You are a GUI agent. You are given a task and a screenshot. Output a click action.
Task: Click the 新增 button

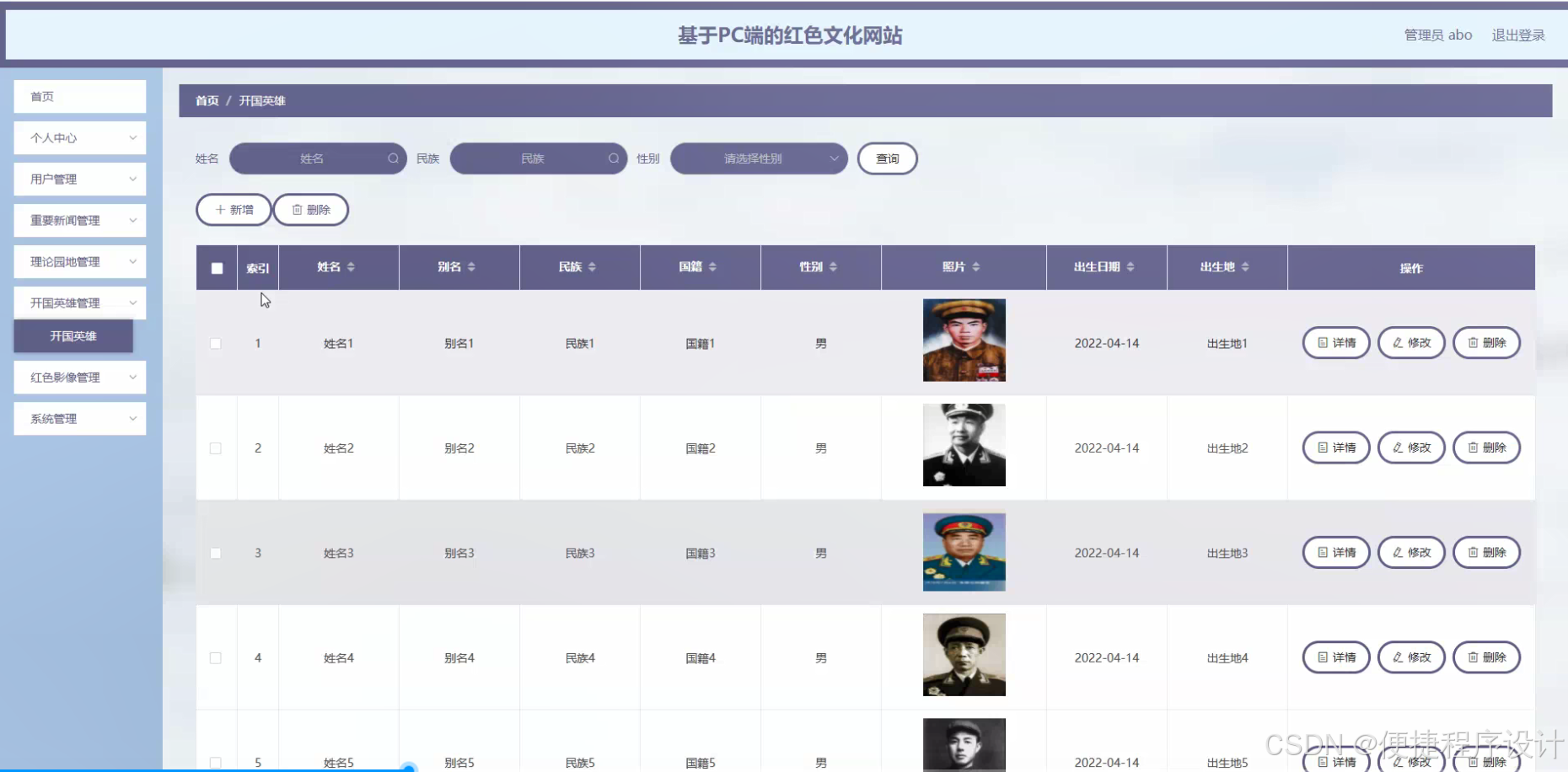(234, 210)
